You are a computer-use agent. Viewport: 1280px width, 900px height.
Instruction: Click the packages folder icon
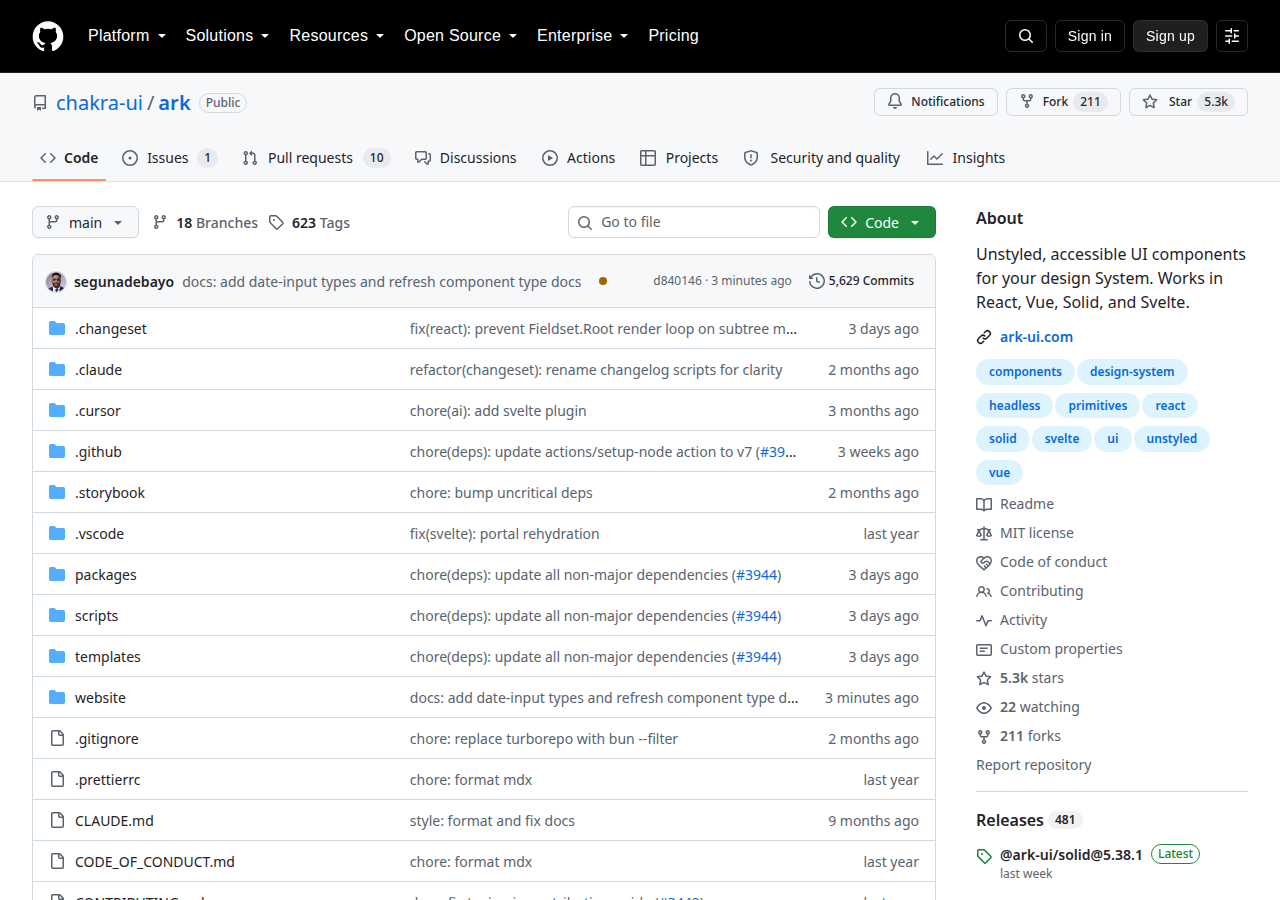57,574
